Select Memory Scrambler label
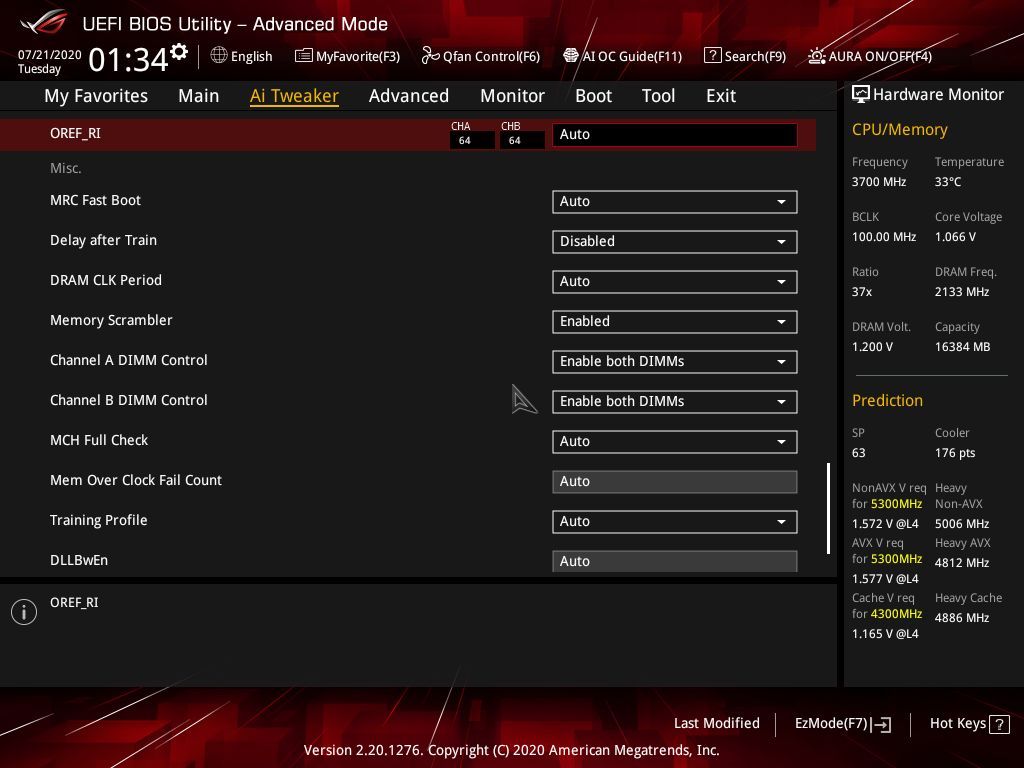The image size is (1024, 768). tap(111, 320)
